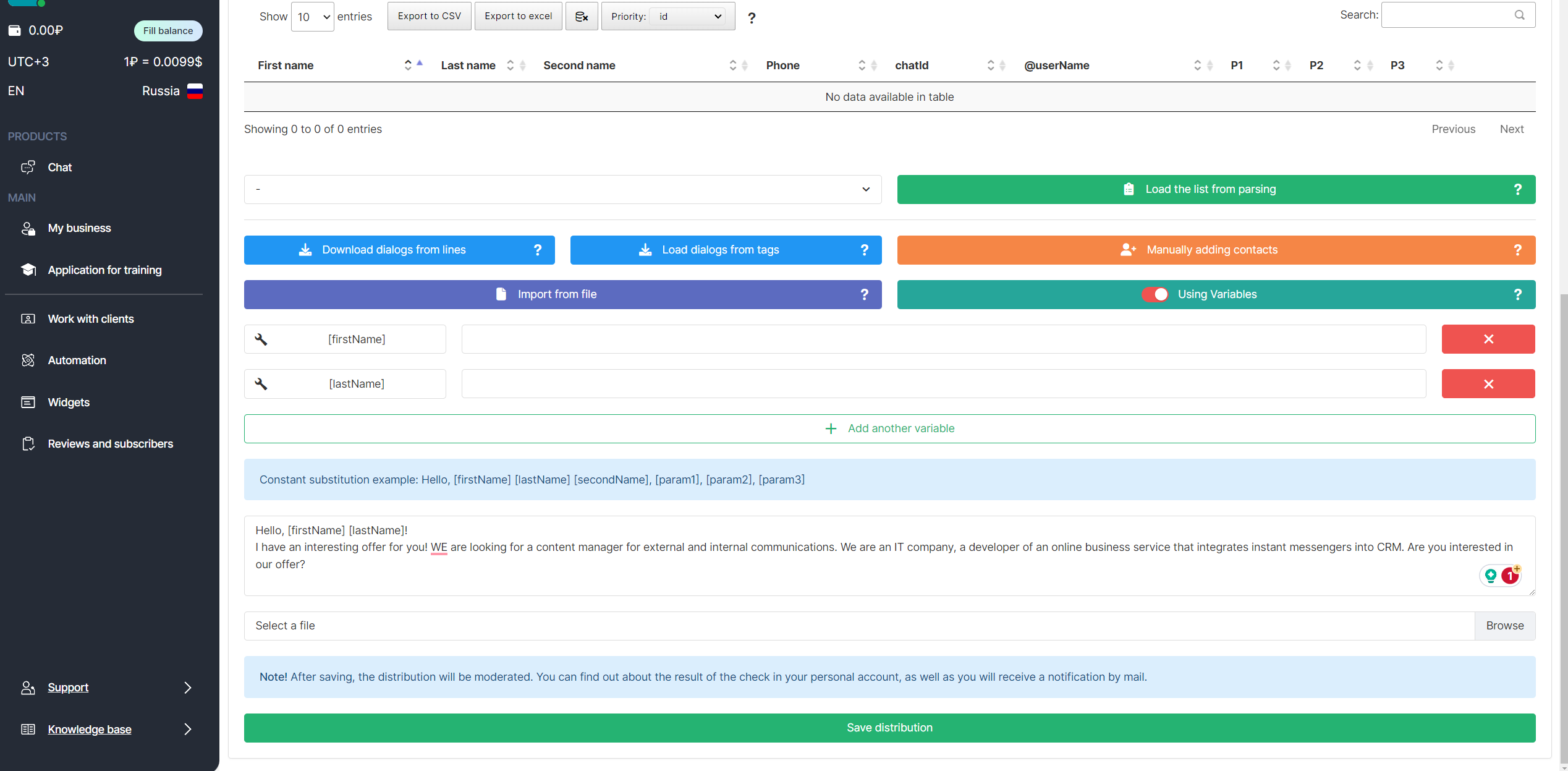The image size is (1568, 771).
Task: Toggle the Using Variables switch
Action: point(1155,294)
